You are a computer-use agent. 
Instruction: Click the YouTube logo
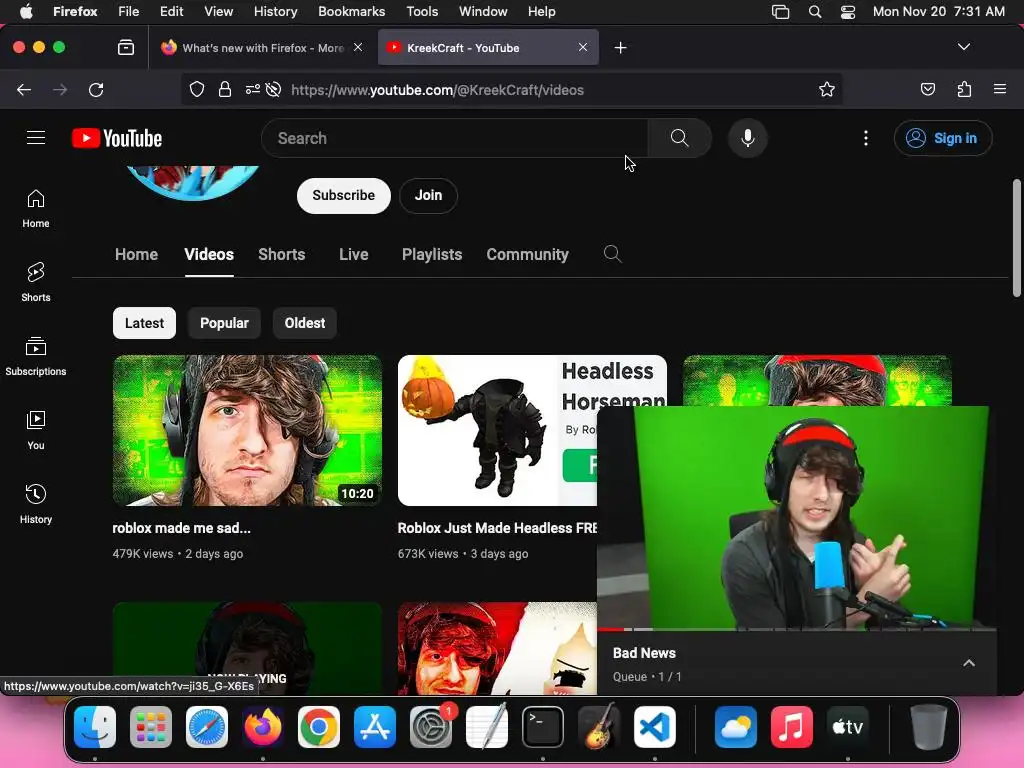117,138
